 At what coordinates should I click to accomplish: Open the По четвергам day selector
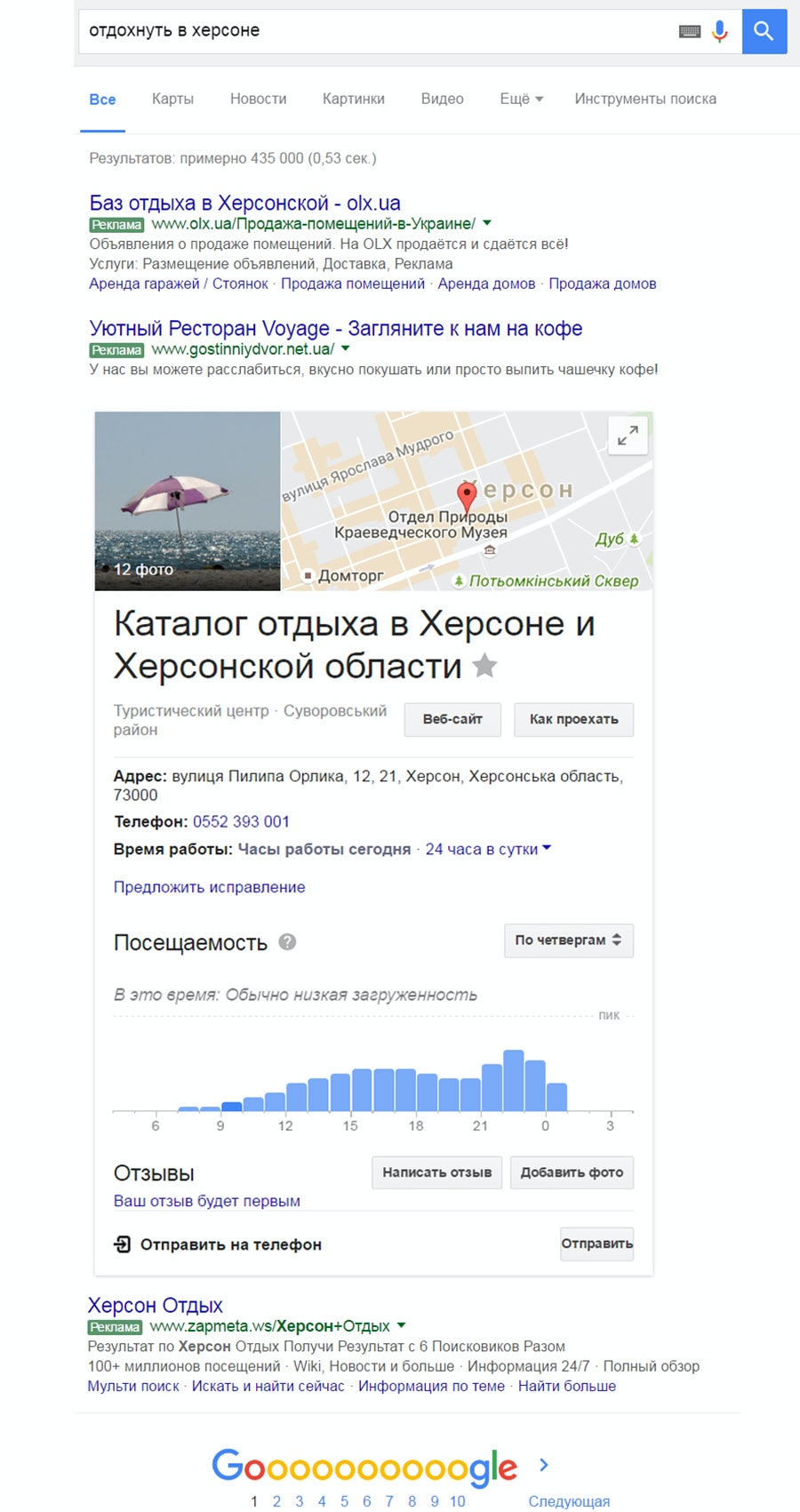(569, 940)
